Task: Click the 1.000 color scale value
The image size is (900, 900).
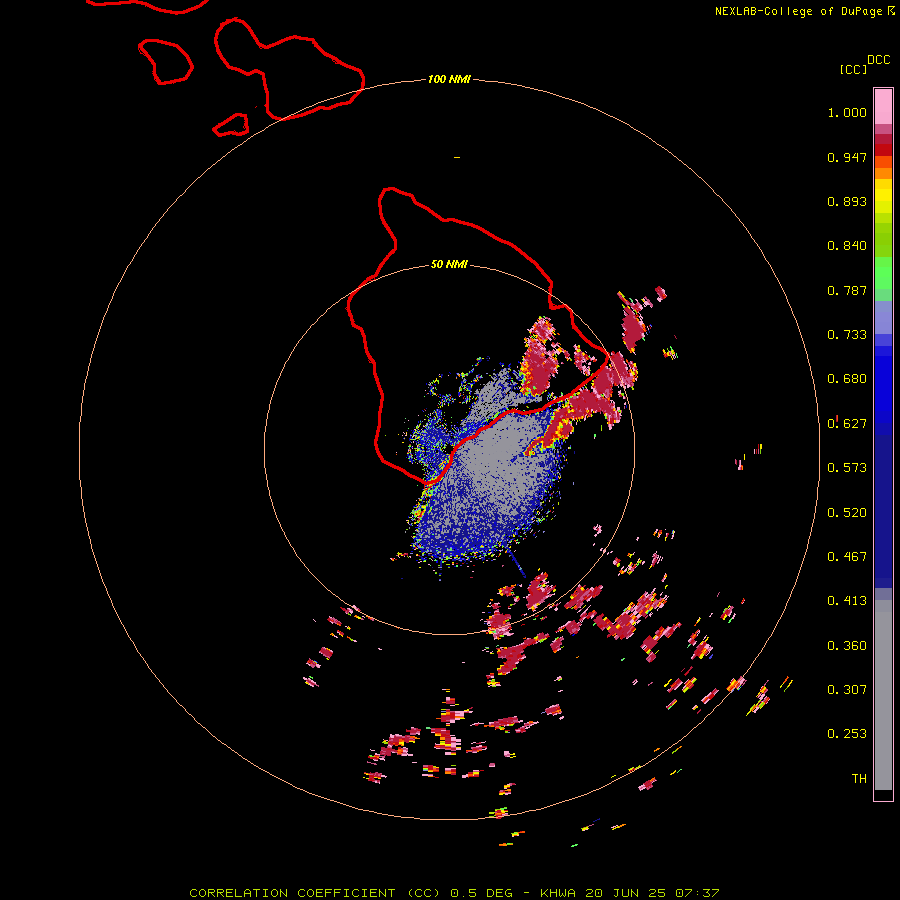Action: [x=847, y=112]
